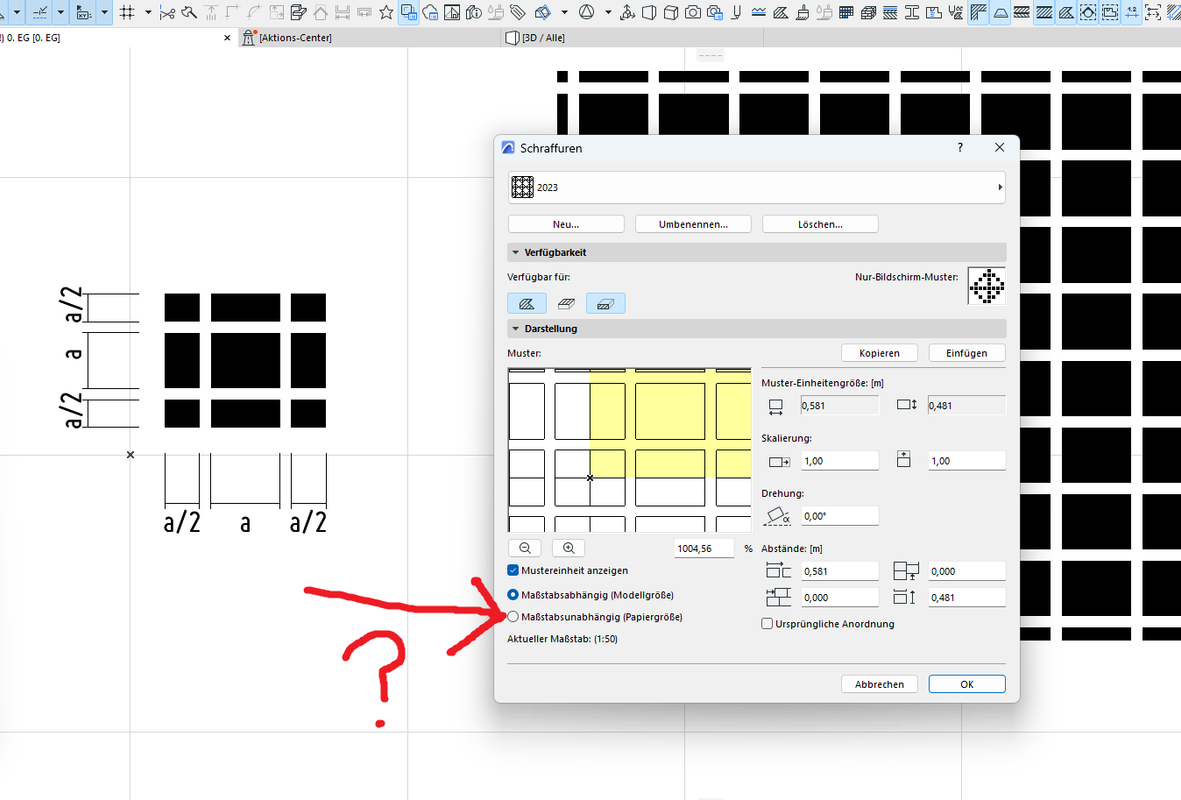Click the Drehung angle field 0,00°
This screenshot has width=1181, height=800.
point(840,516)
